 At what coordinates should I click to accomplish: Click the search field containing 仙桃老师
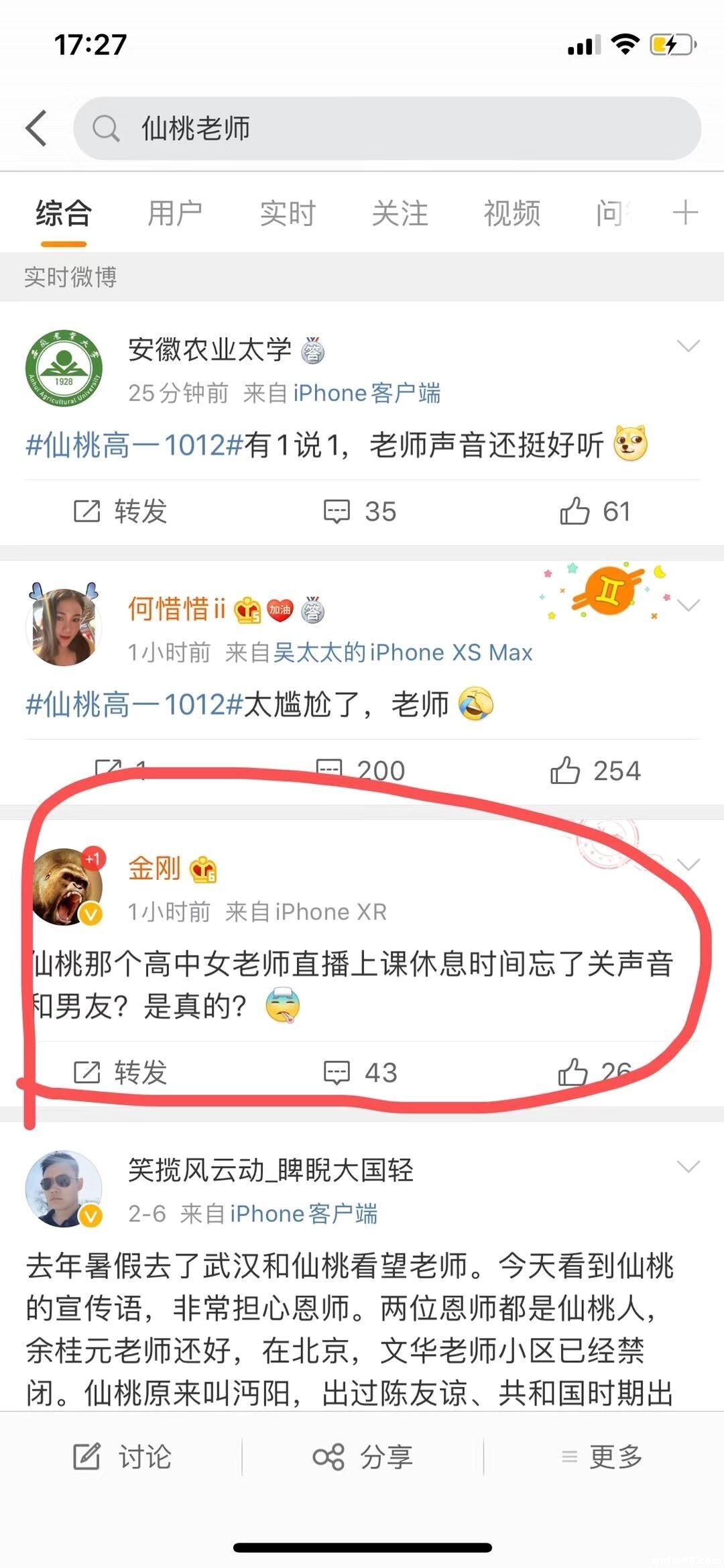tap(387, 128)
